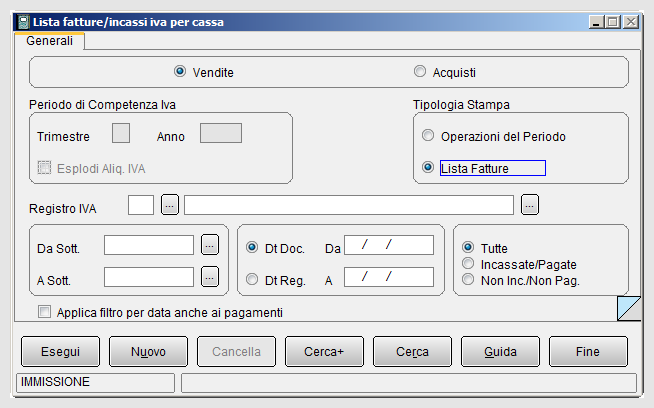The height and width of the screenshot is (408, 654).
Task: Open the A Sott. lookup button
Action: coord(210,277)
